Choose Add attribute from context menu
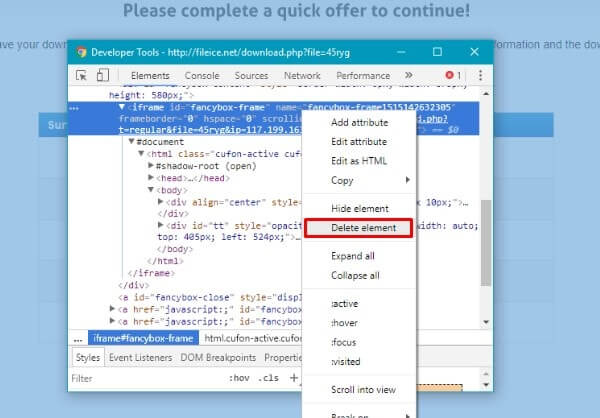600x418 pixels. (x=359, y=122)
